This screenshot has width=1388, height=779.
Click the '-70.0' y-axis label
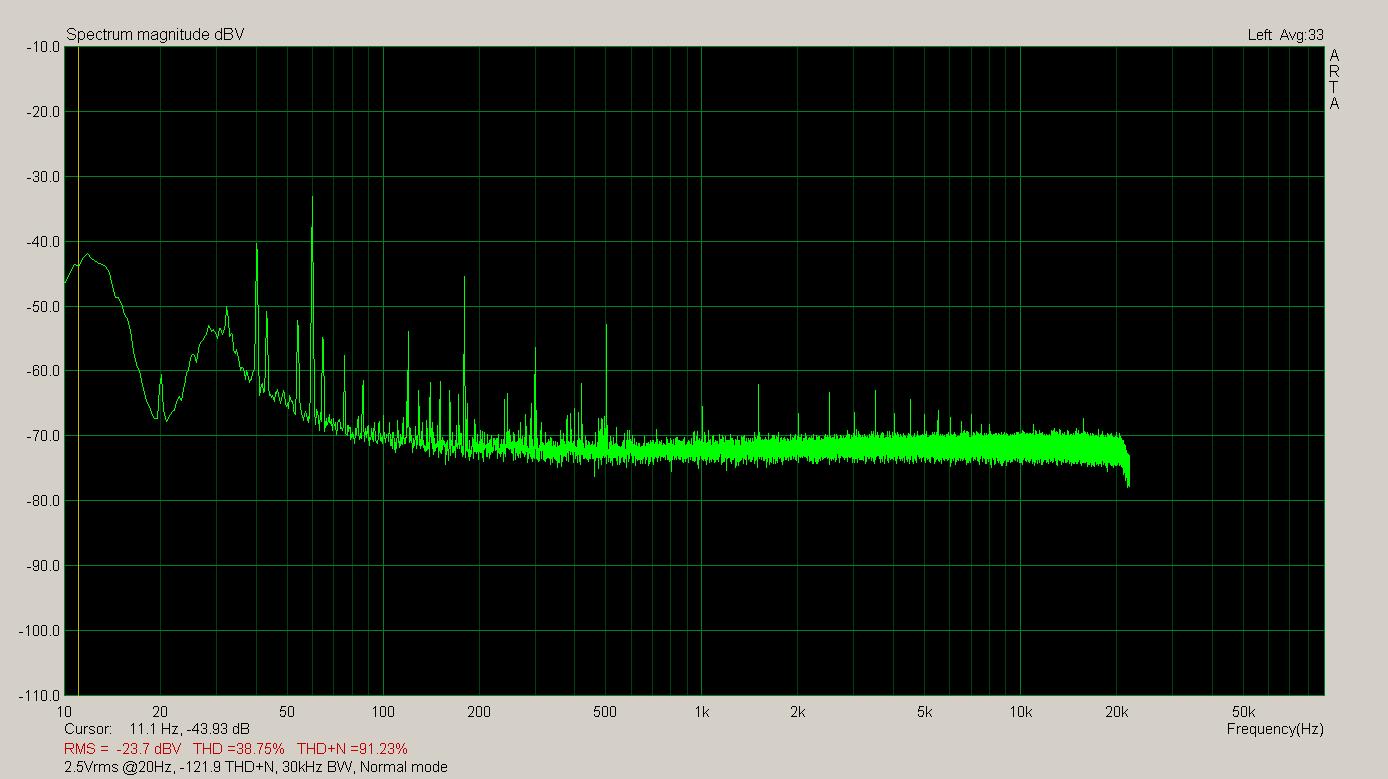coord(42,435)
